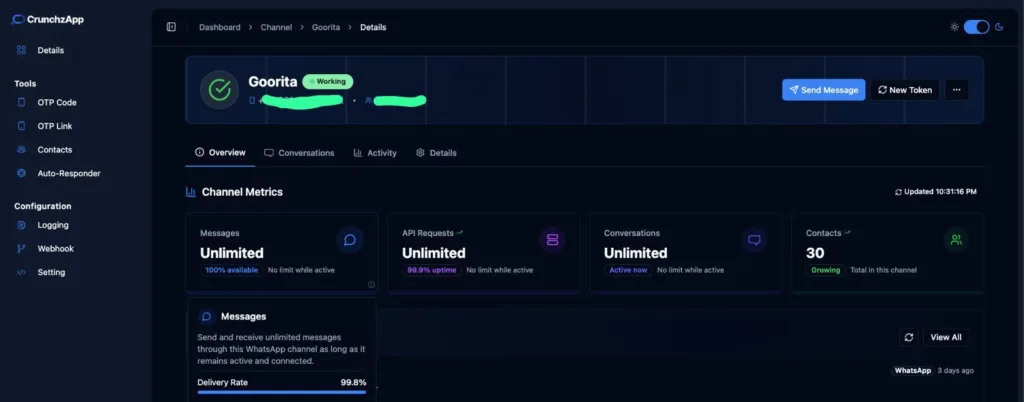Click the Logging icon
Image resolution: width=1024 pixels, height=402 pixels.
coord(22,225)
